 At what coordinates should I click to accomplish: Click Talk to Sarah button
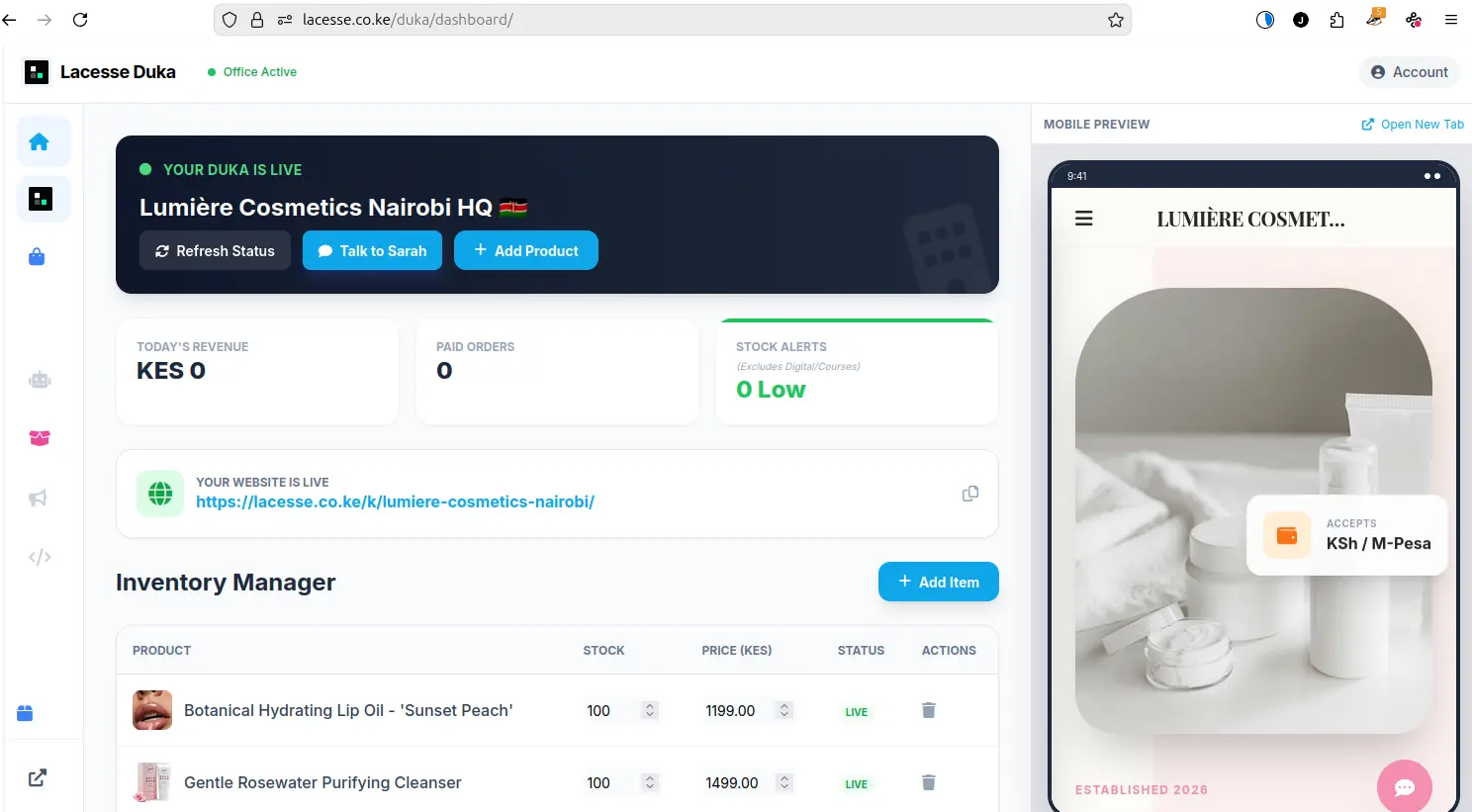click(x=372, y=250)
